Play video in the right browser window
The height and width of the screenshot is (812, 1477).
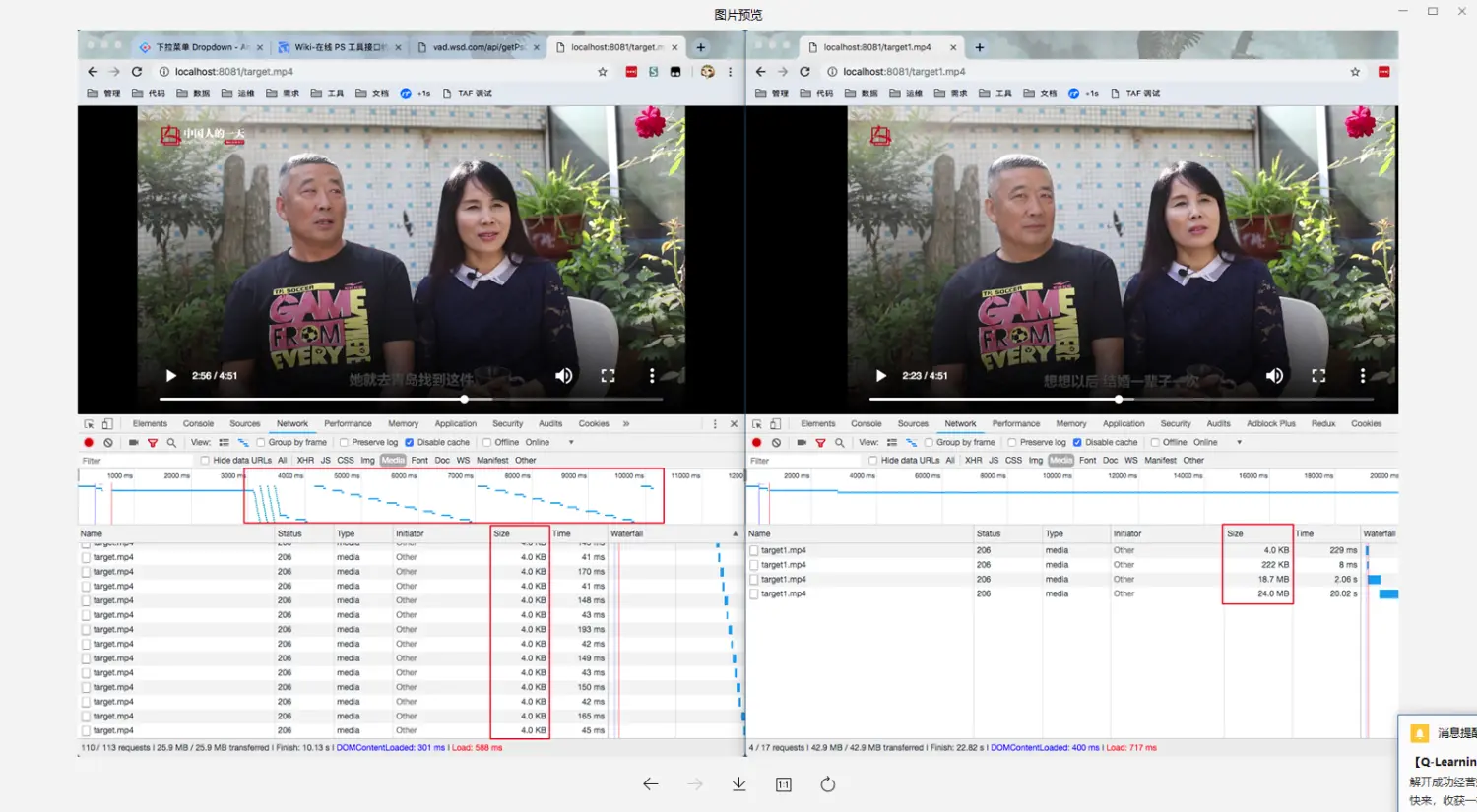tap(880, 375)
